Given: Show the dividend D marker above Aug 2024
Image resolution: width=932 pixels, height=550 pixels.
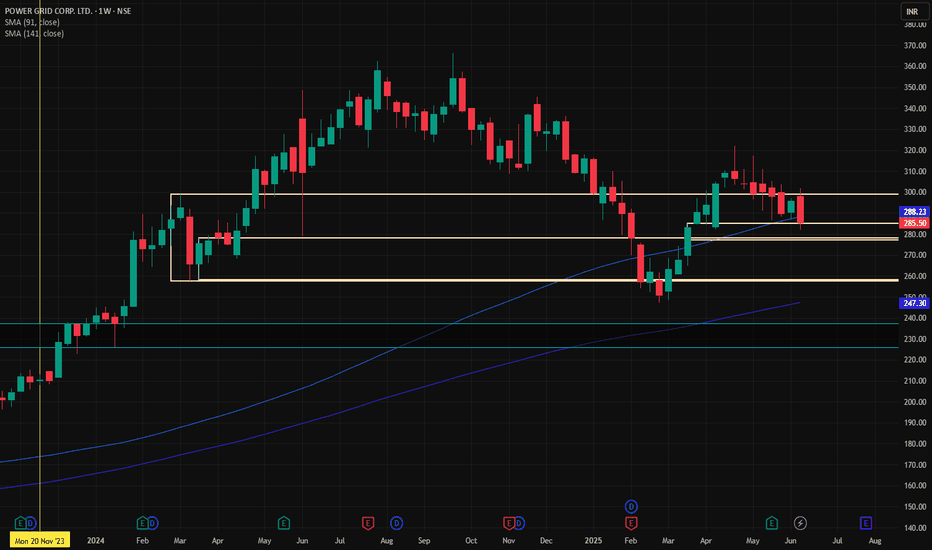Looking at the screenshot, I should 396,523.
